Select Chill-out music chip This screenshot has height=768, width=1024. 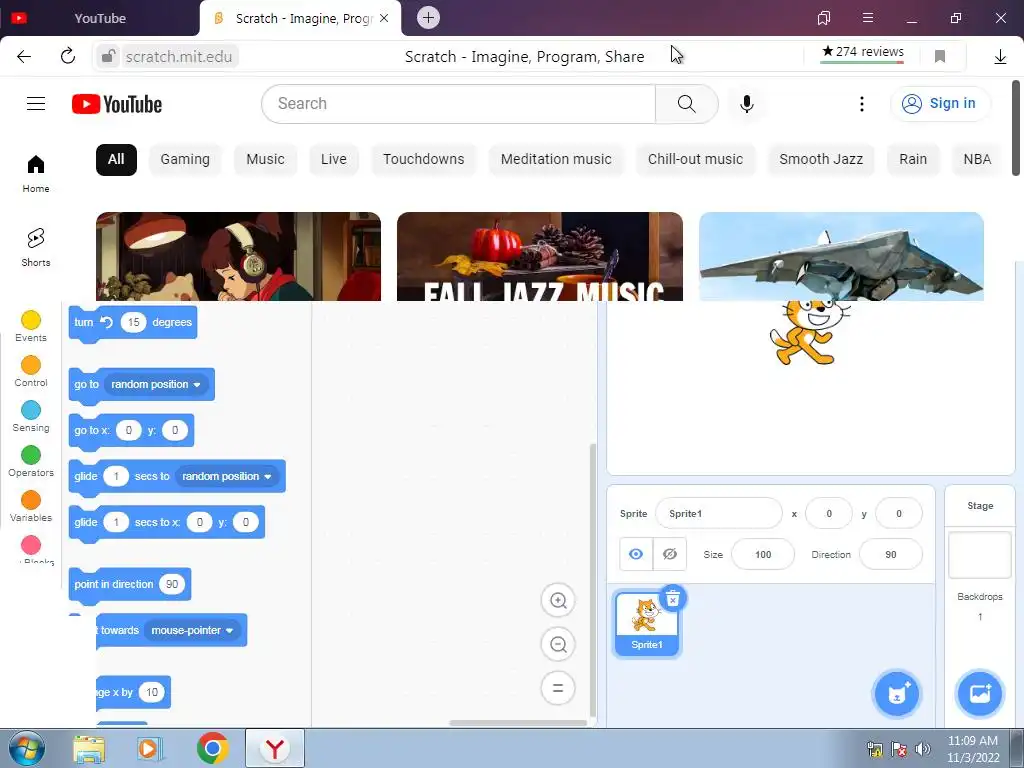[696, 159]
